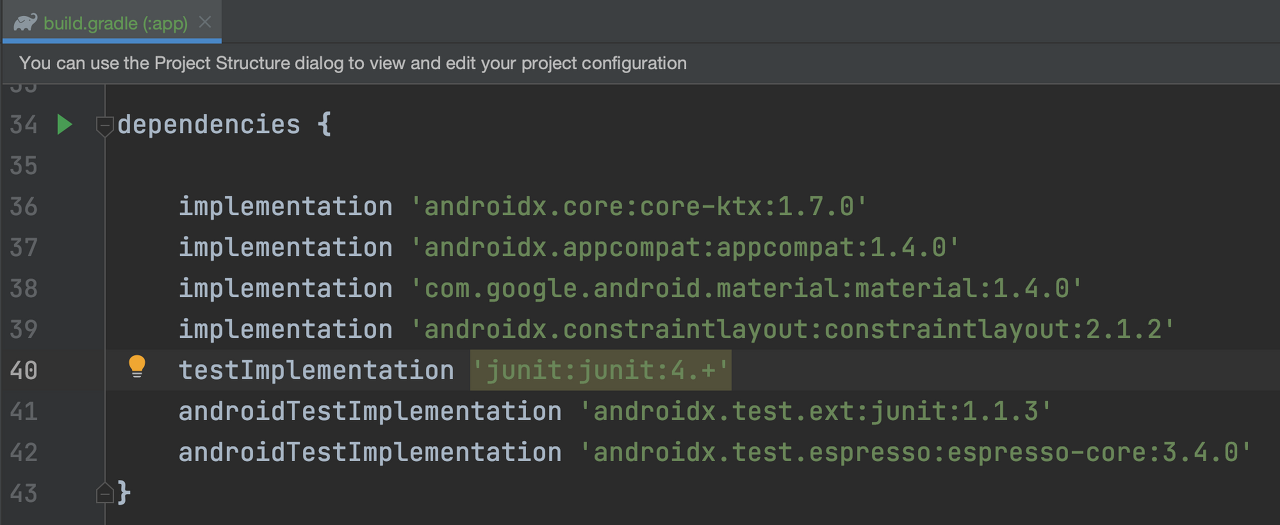Click implementation keyword on line 39
Viewport: 1280px width, 525px height.
[x=285, y=330]
